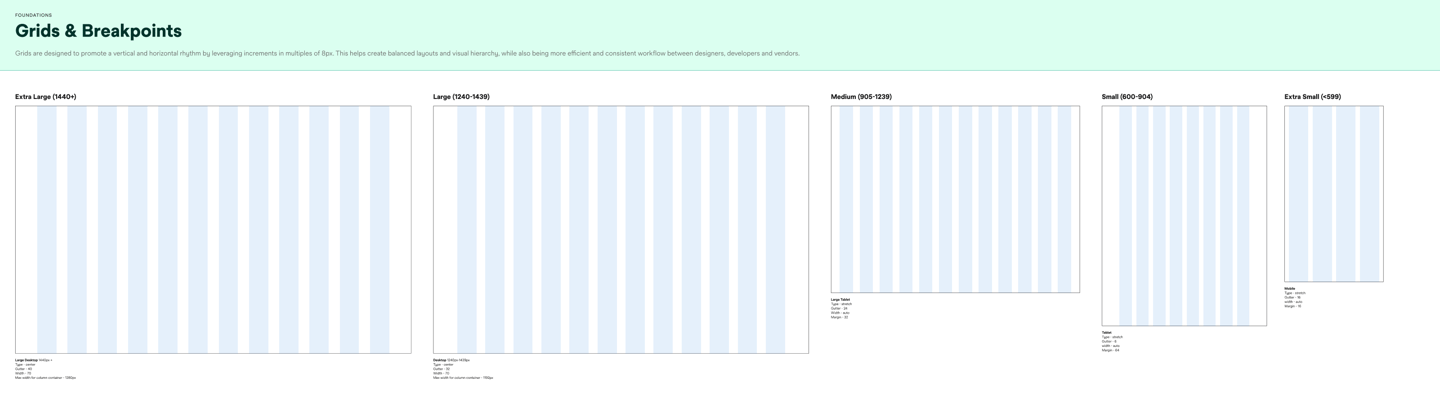Click the Extra Large grid frame preview
The height and width of the screenshot is (409, 1440).
click(213, 230)
